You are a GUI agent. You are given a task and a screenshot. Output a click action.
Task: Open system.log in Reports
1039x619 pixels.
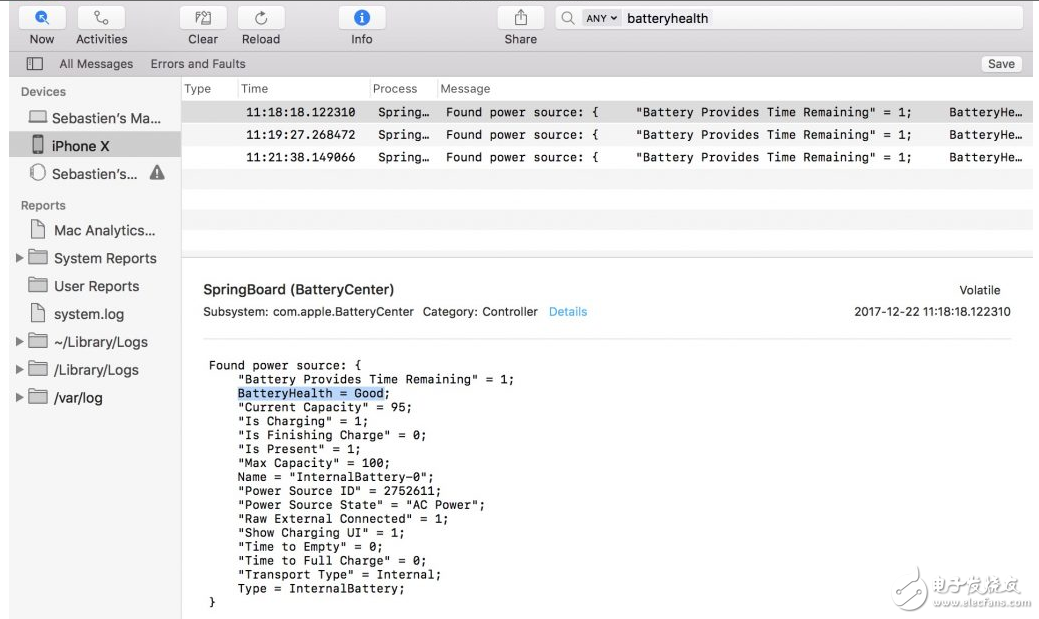coord(89,314)
